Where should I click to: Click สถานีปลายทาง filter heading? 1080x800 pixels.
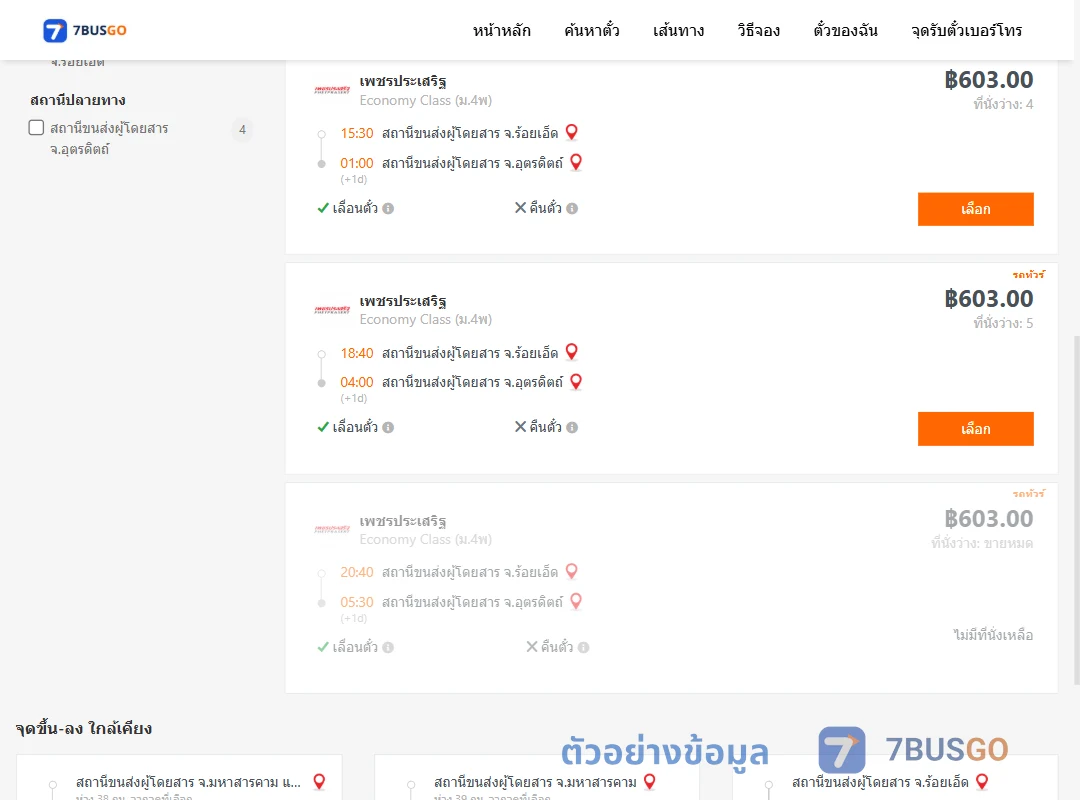78,100
